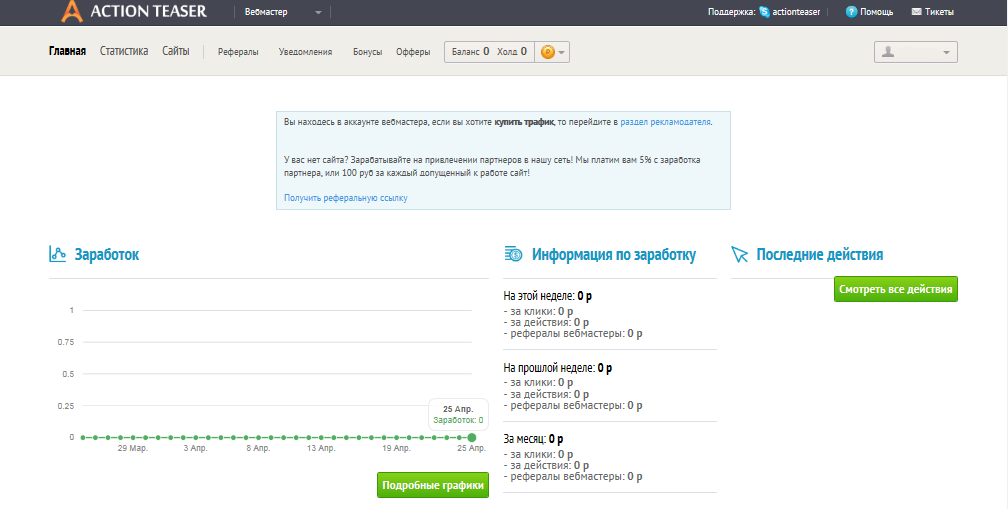This screenshot has width=1008, height=509.
Task: Click the 0.5 y-axis label
Action: pyautogui.click(x=68, y=374)
